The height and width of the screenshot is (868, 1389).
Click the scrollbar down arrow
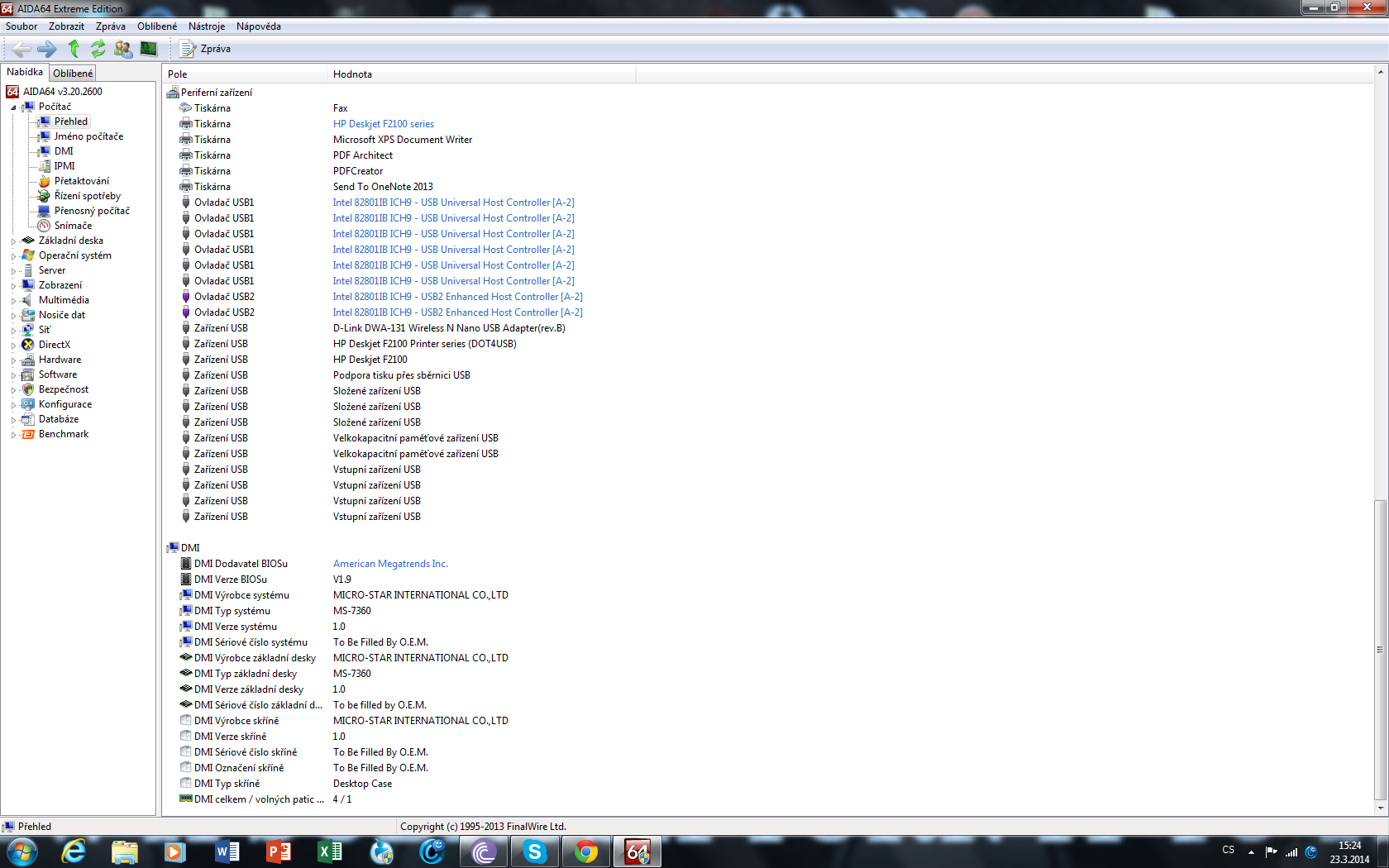1380,808
